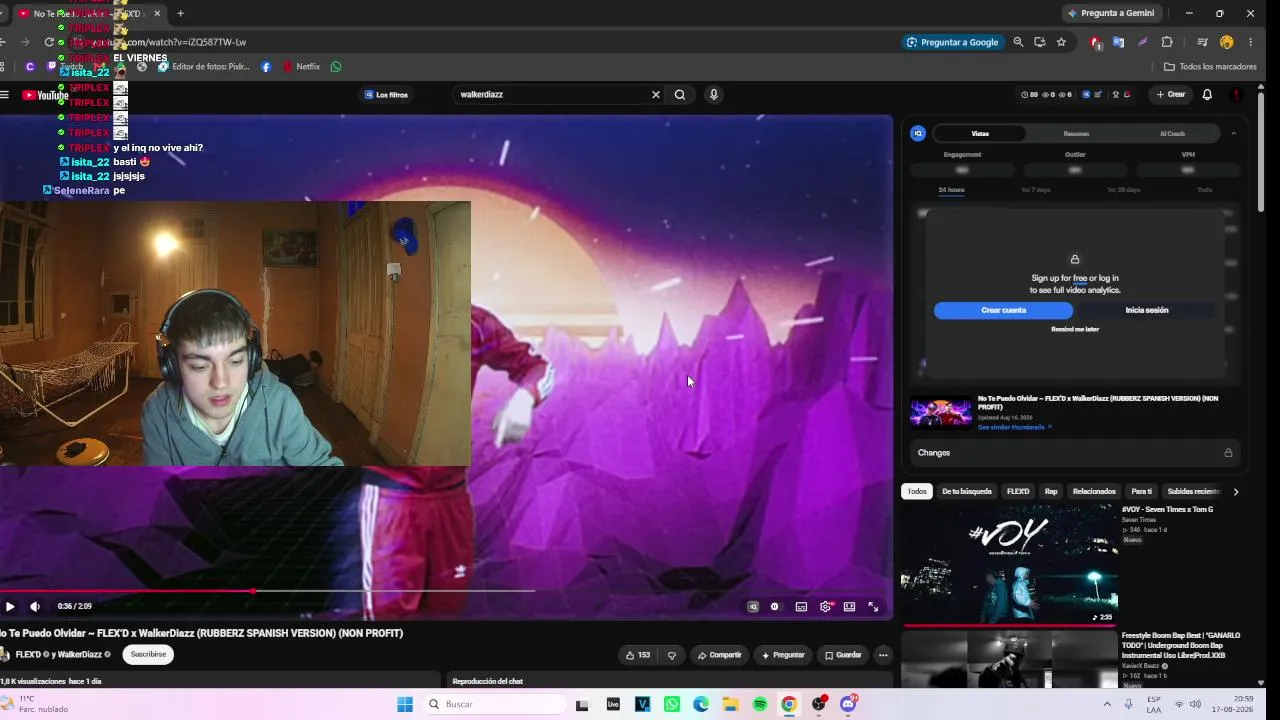
Task: Search by voice with the microphone
Action: tap(713, 95)
